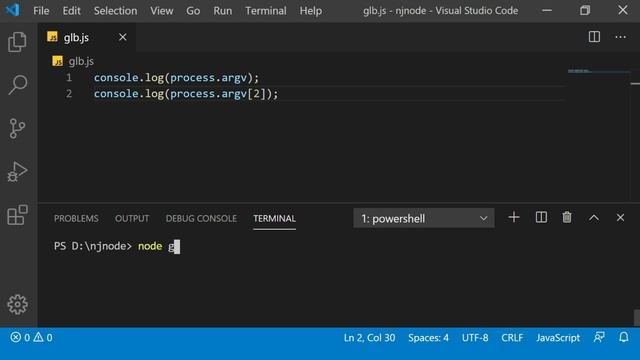Image resolution: width=640 pixels, height=360 pixels.
Task: Click the Ln 2, Col 30 indicator
Action: click(x=369, y=338)
